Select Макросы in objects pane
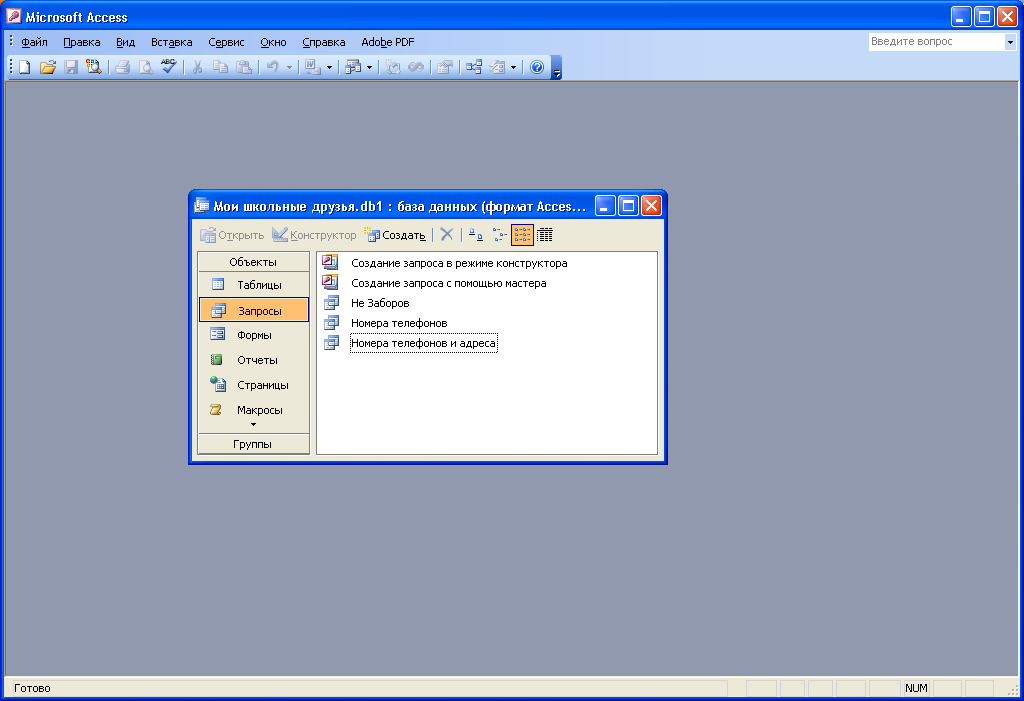 pyautogui.click(x=253, y=410)
